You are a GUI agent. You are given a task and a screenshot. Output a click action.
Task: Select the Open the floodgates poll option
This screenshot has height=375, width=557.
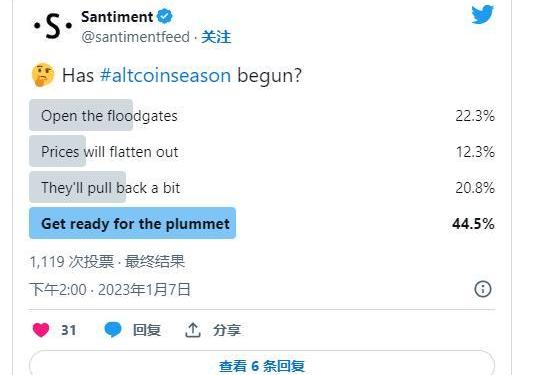(262, 115)
